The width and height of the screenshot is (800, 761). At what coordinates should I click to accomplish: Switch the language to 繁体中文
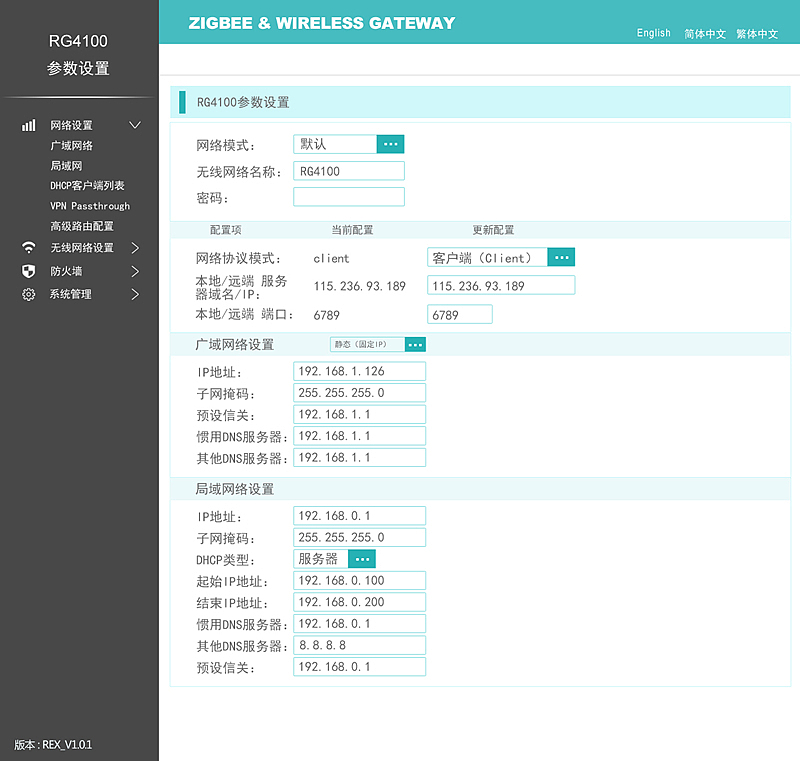(x=757, y=34)
